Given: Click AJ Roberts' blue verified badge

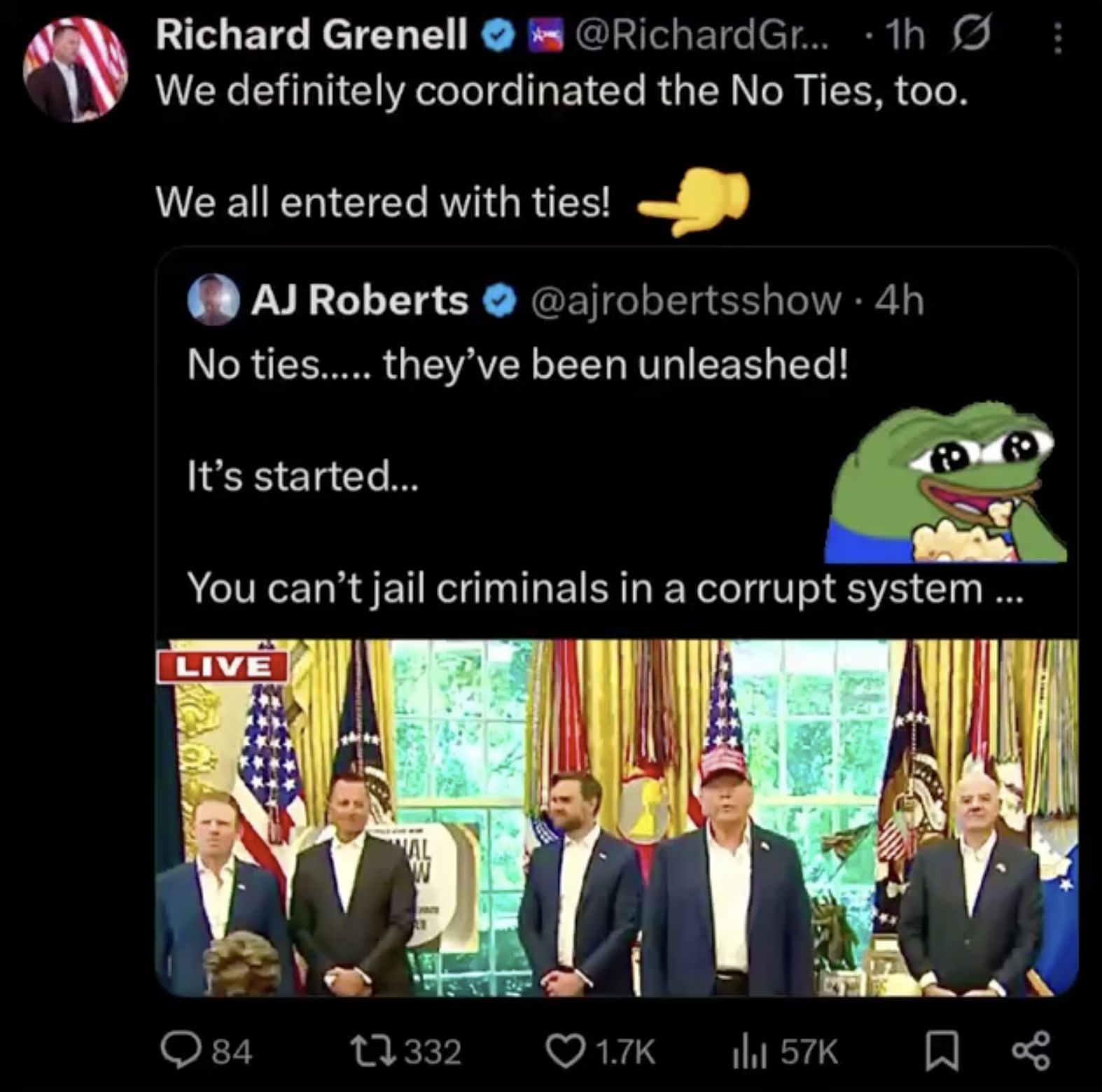Looking at the screenshot, I should (499, 302).
